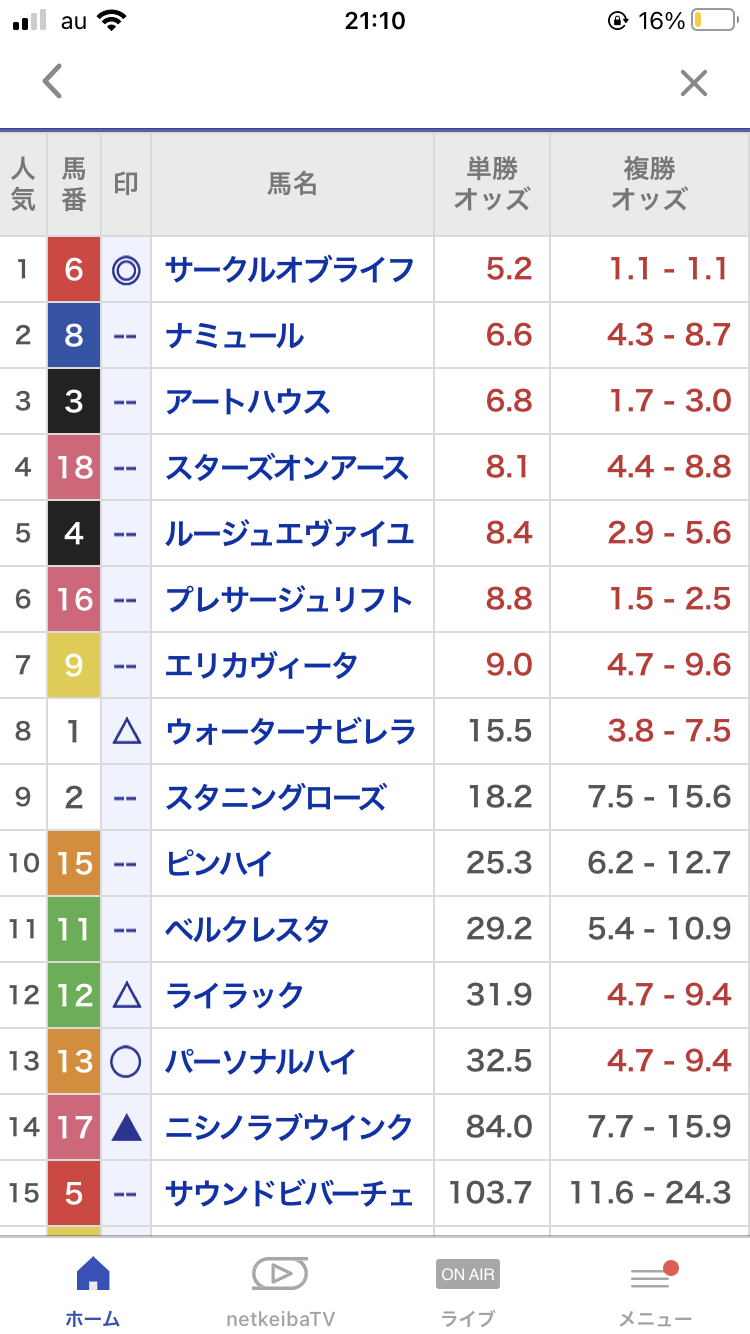The height and width of the screenshot is (1334, 750).
Task: Tap the Home house icon
Action: (x=93, y=1275)
